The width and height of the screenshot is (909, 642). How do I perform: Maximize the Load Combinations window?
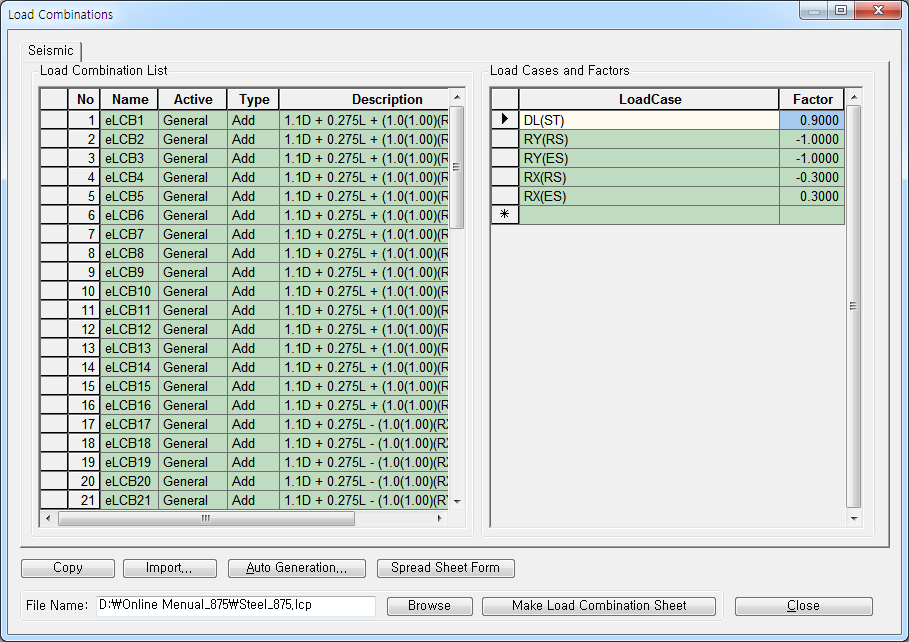click(841, 10)
